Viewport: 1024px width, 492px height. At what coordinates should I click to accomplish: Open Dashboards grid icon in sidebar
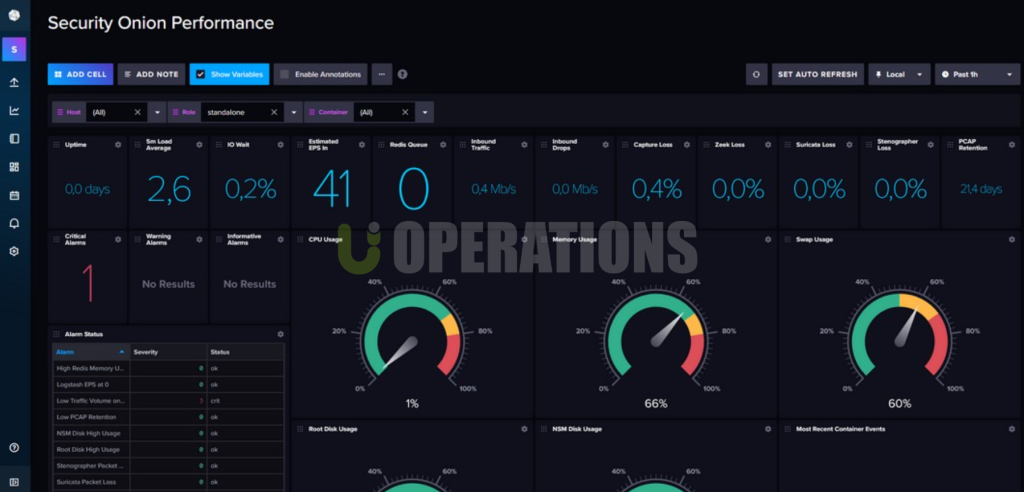14,167
